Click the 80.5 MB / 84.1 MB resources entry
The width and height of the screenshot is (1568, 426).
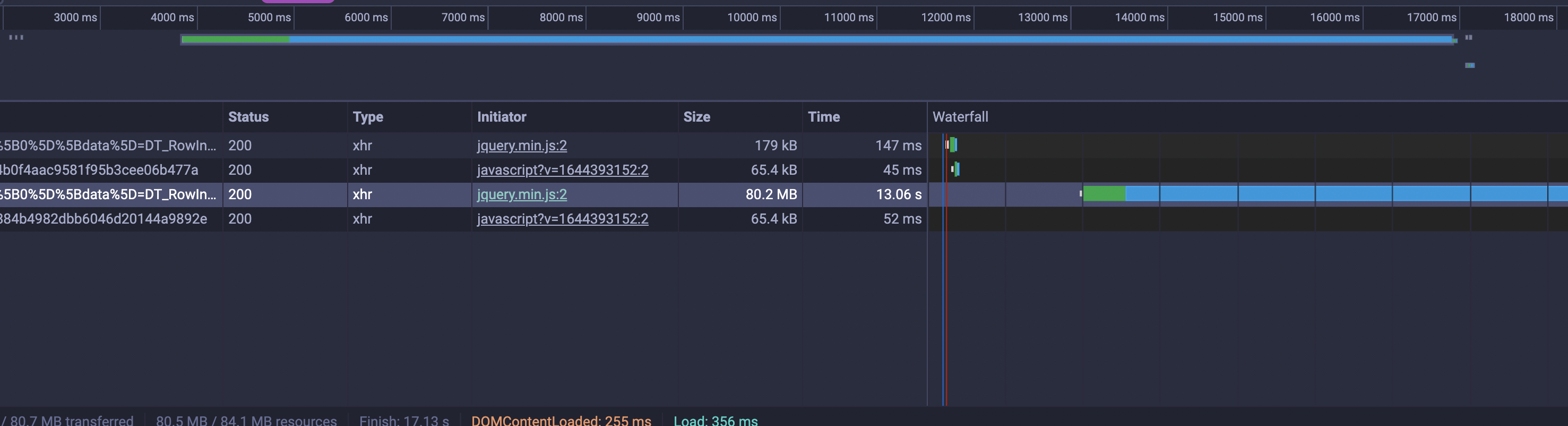pos(246,421)
